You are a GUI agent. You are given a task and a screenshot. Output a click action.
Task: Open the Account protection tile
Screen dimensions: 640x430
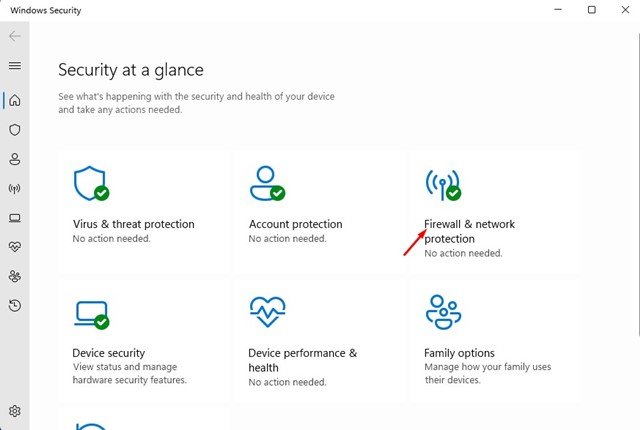coord(320,212)
